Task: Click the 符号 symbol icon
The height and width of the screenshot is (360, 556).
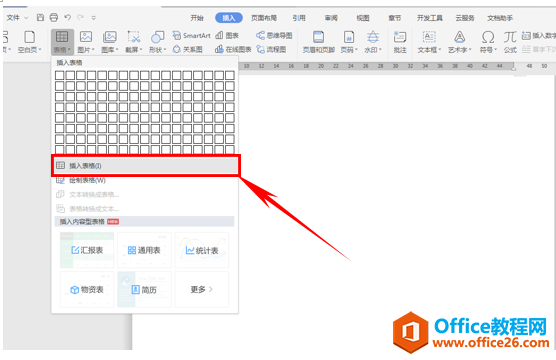Action: coord(488,37)
